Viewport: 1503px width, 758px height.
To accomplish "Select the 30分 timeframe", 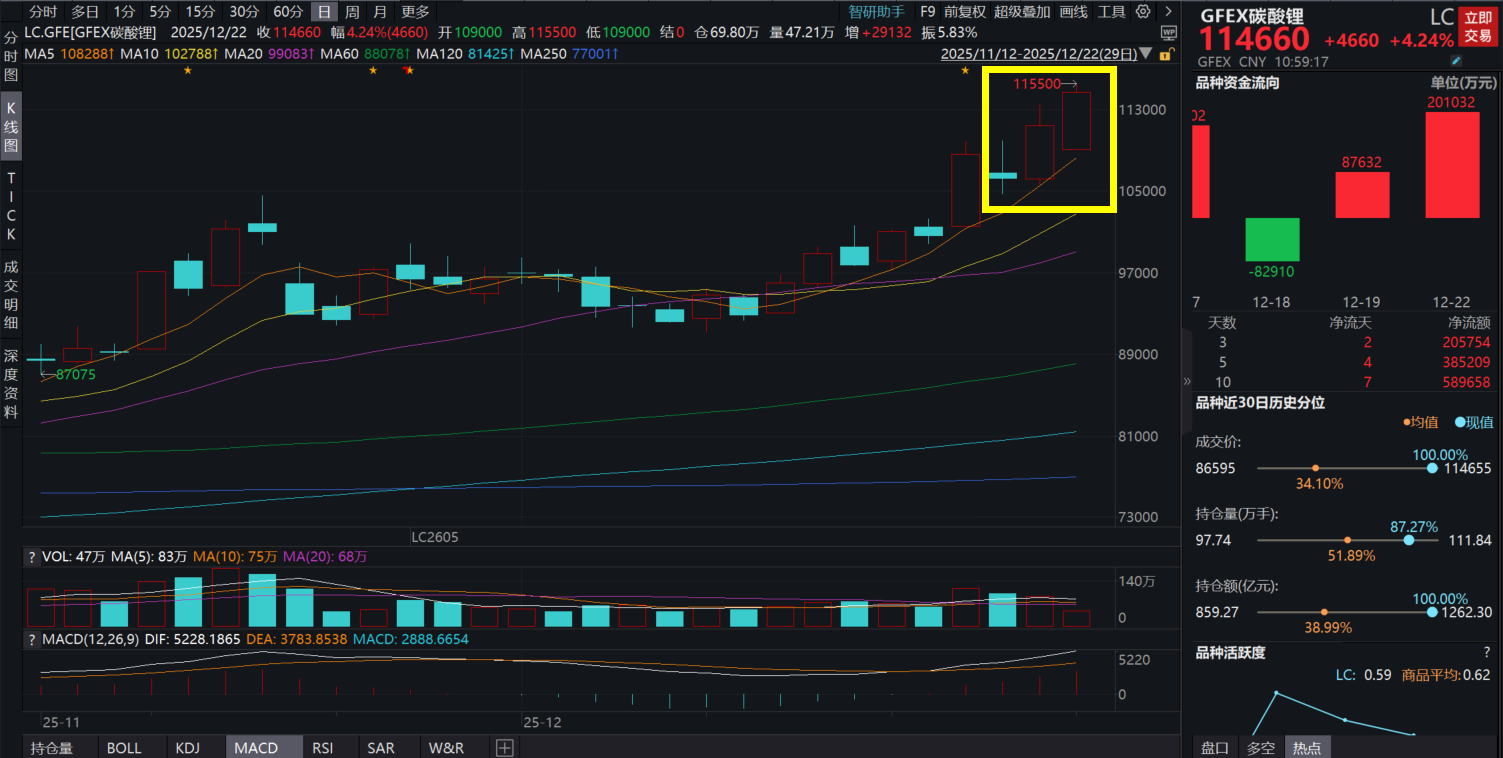I will pyautogui.click(x=244, y=12).
